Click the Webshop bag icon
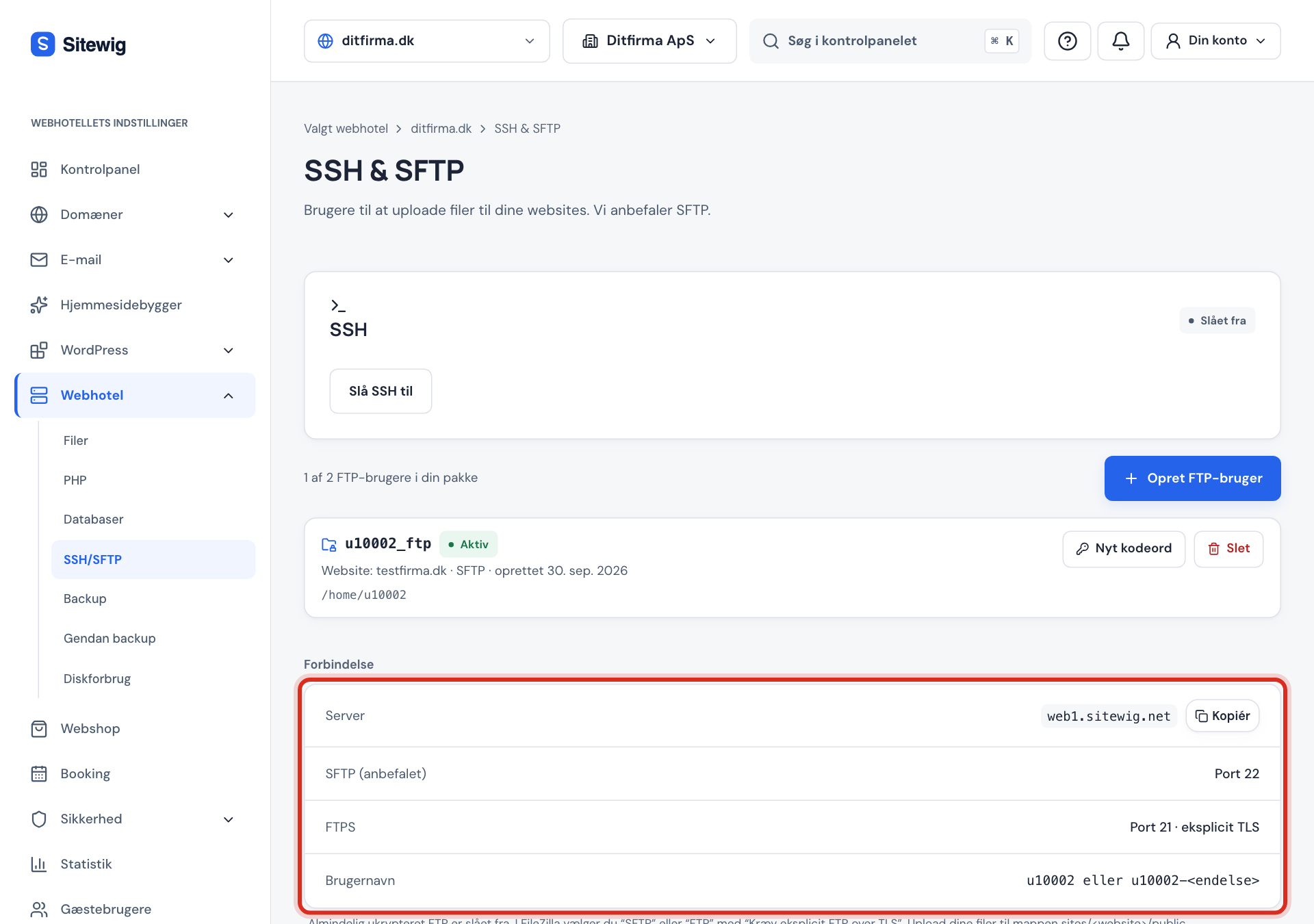 (39, 729)
